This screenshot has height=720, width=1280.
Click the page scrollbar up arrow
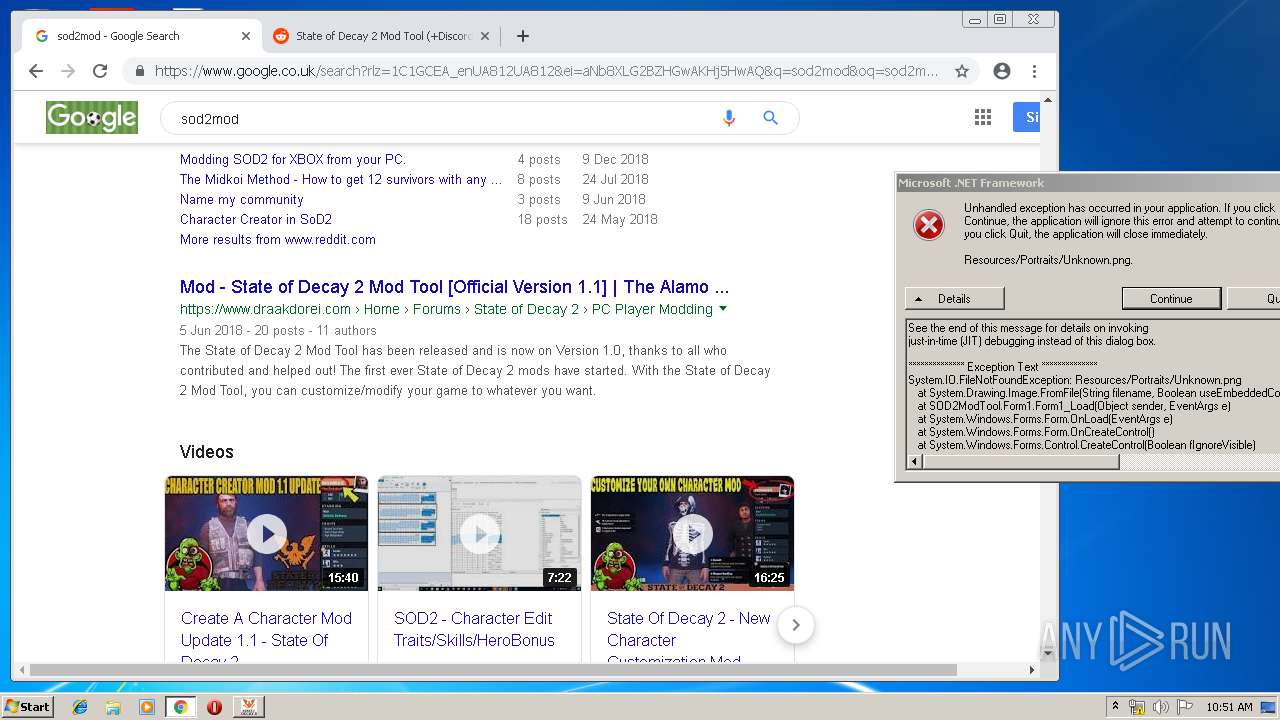pyautogui.click(x=1048, y=101)
